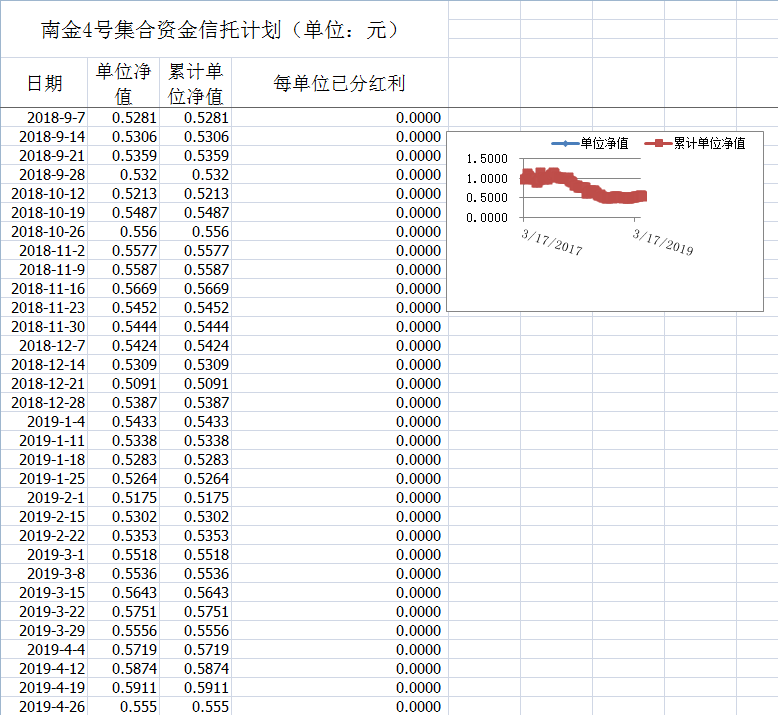Image resolution: width=778 pixels, height=715 pixels.
Task: Click the date cell 2018-12-21
Action: pyautogui.click(x=44, y=384)
